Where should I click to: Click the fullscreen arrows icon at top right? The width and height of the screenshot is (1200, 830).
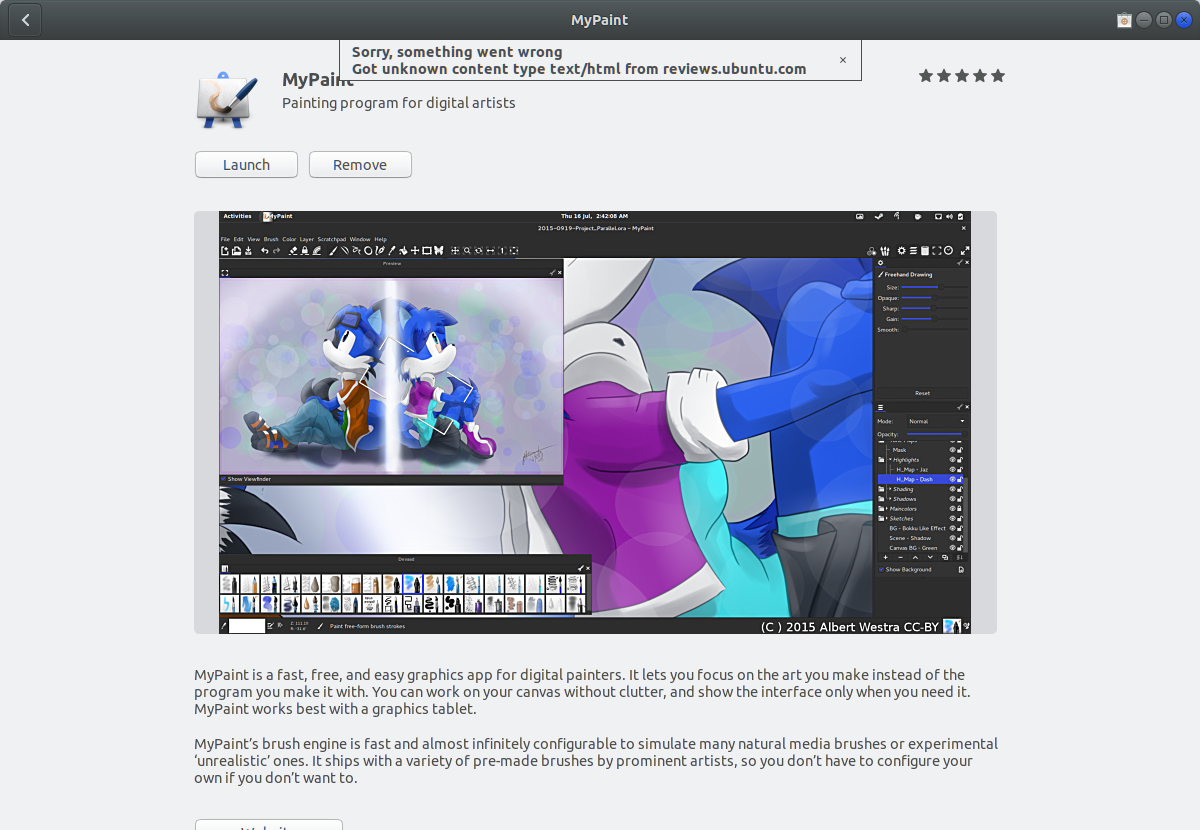point(964,251)
